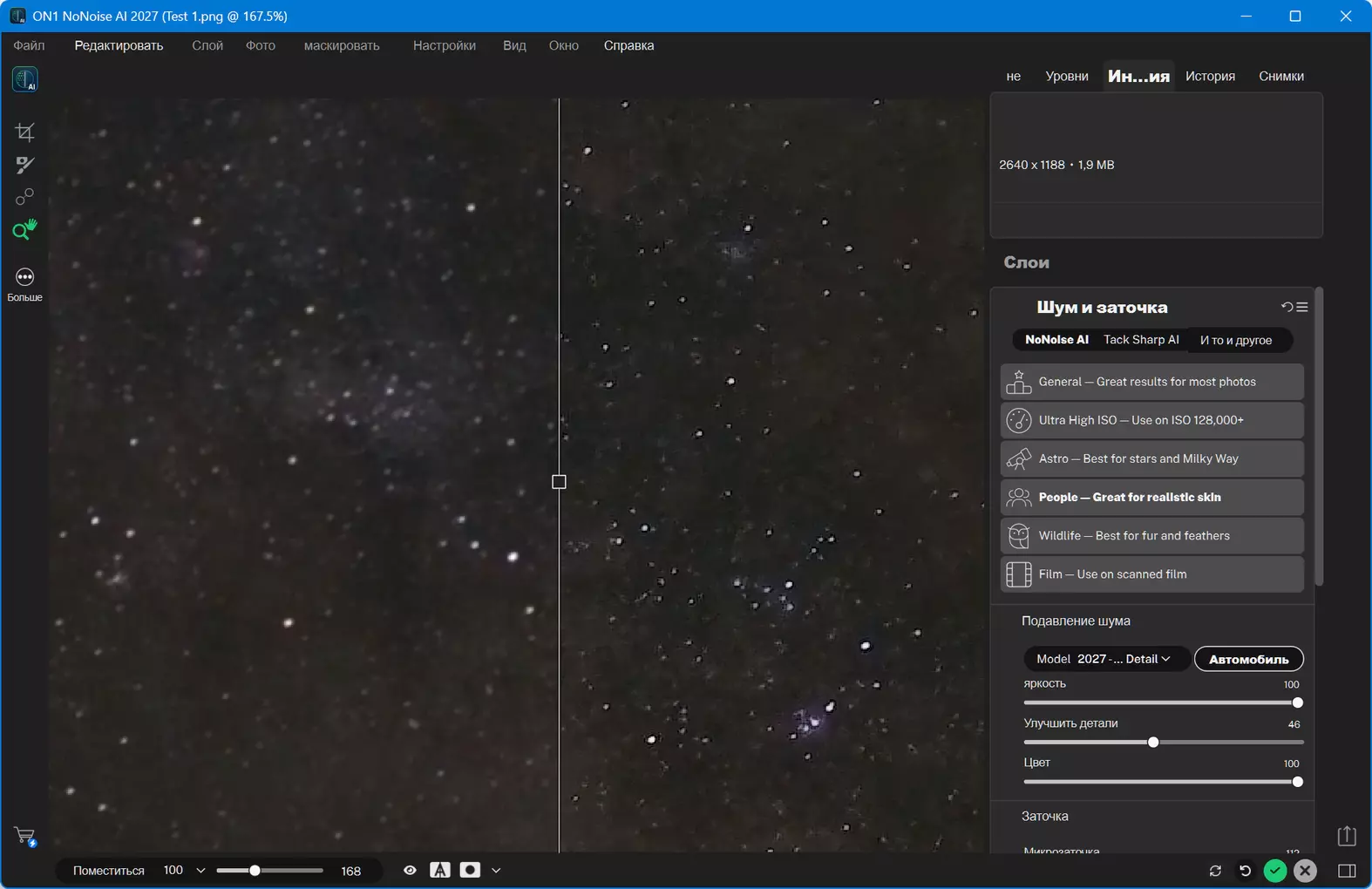Select the Crop tool in the left toolbar
This screenshot has width=1372, height=889.
(x=24, y=132)
